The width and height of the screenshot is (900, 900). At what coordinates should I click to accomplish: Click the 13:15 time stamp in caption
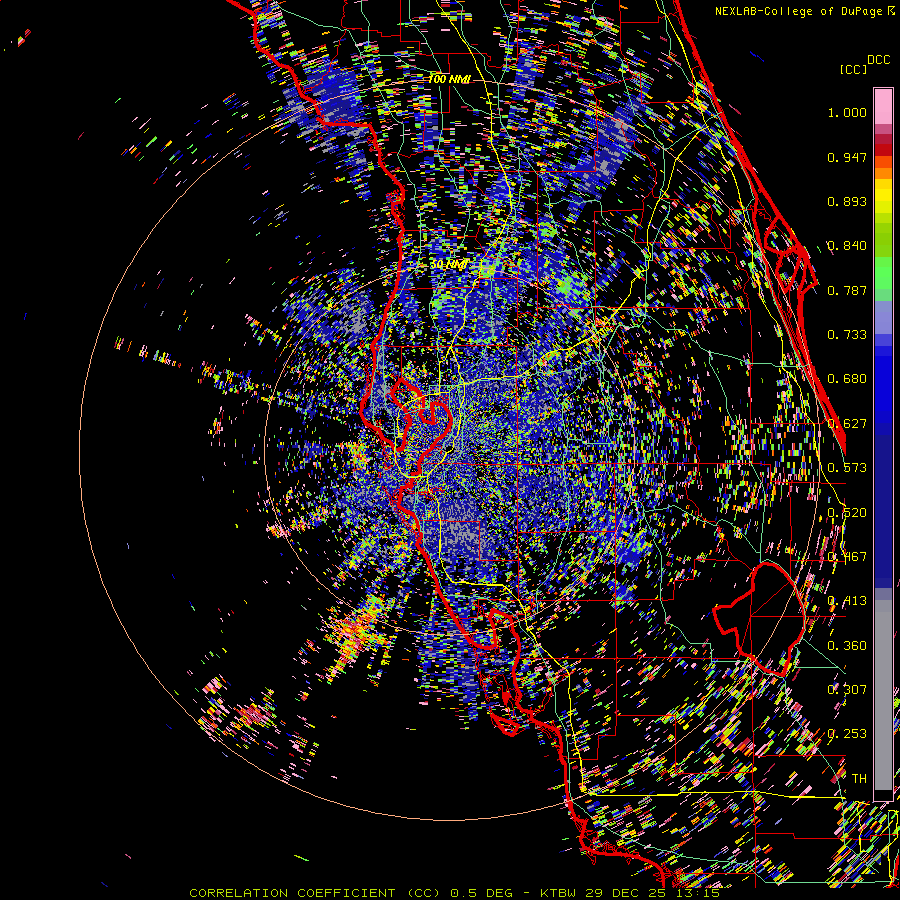[x=696, y=893]
